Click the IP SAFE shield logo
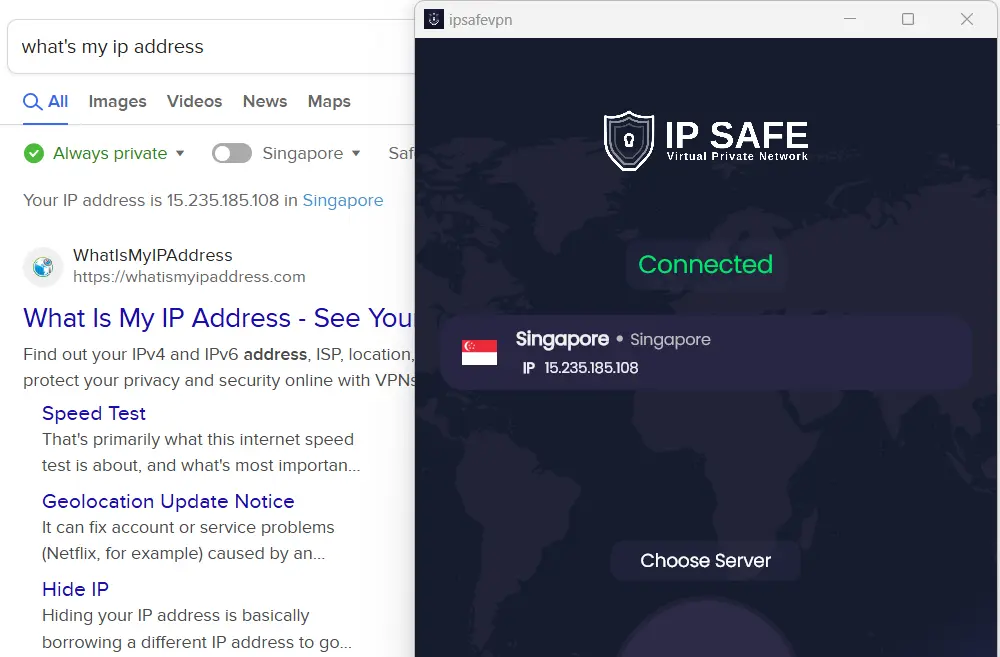 [x=629, y=140]
